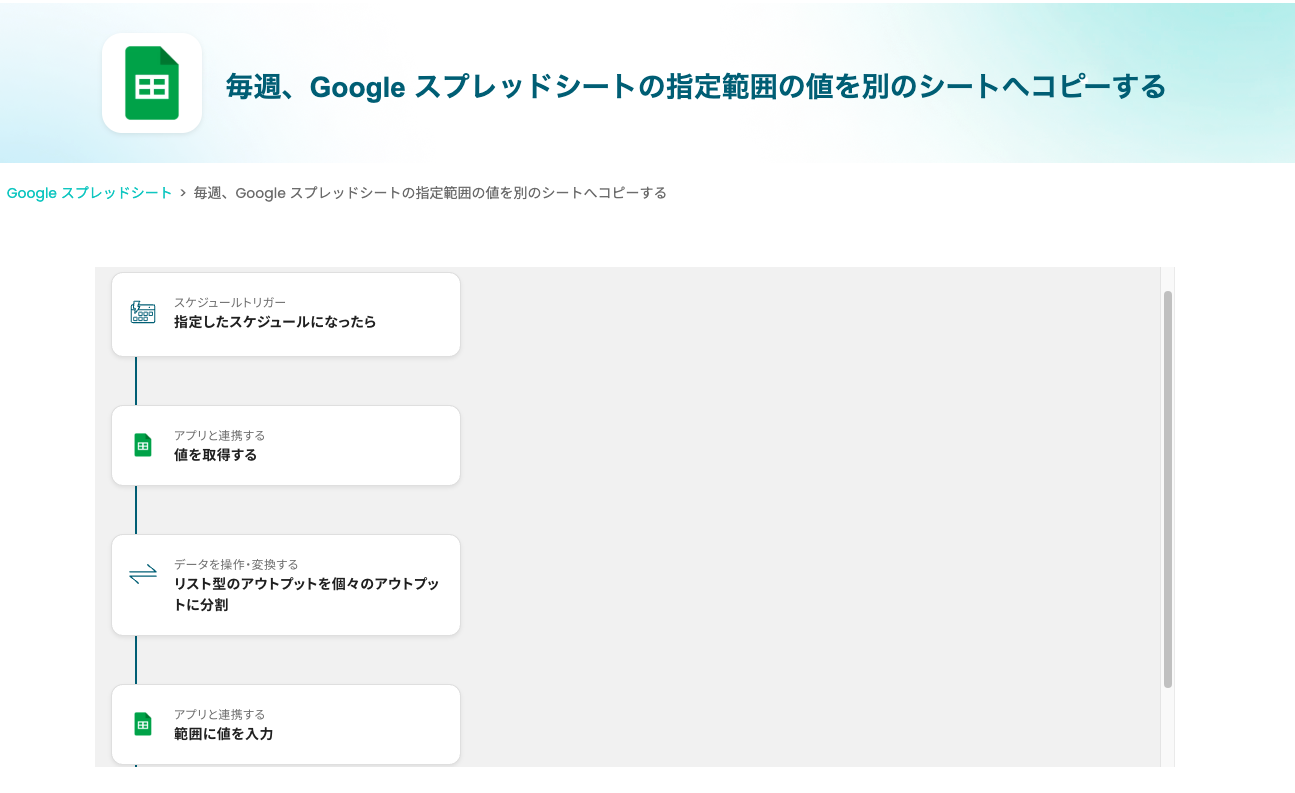Click connector line below the 値を取得する card
This screenshot has width=1295, height=793.
click(136, 510)
